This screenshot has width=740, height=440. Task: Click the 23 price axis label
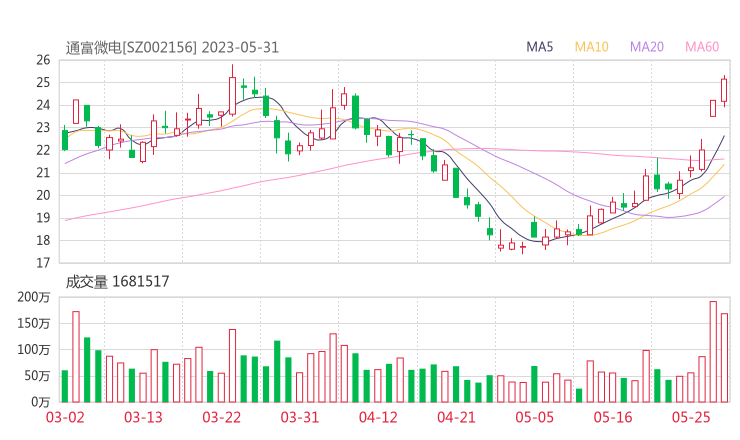[x=43, y=127]
